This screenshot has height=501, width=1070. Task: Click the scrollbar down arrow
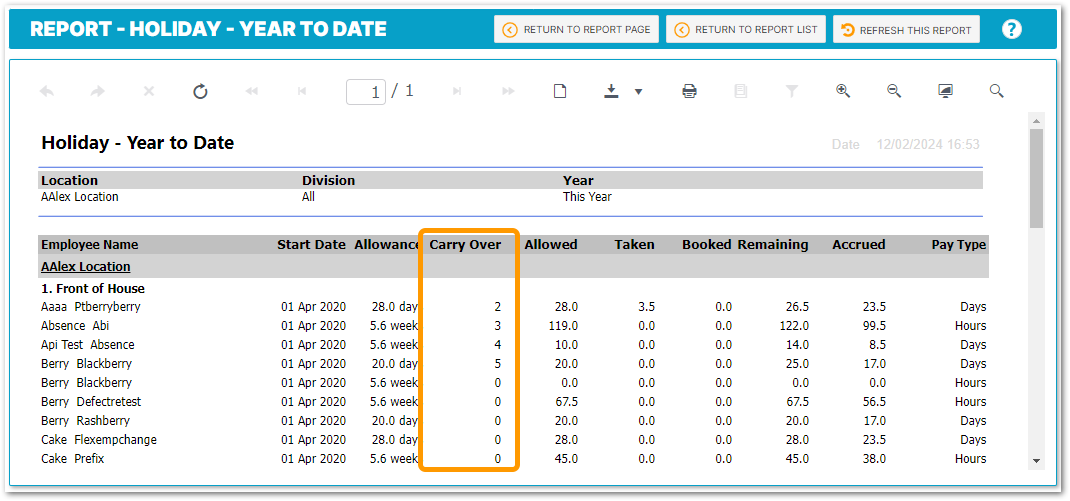click(1037, 461)
